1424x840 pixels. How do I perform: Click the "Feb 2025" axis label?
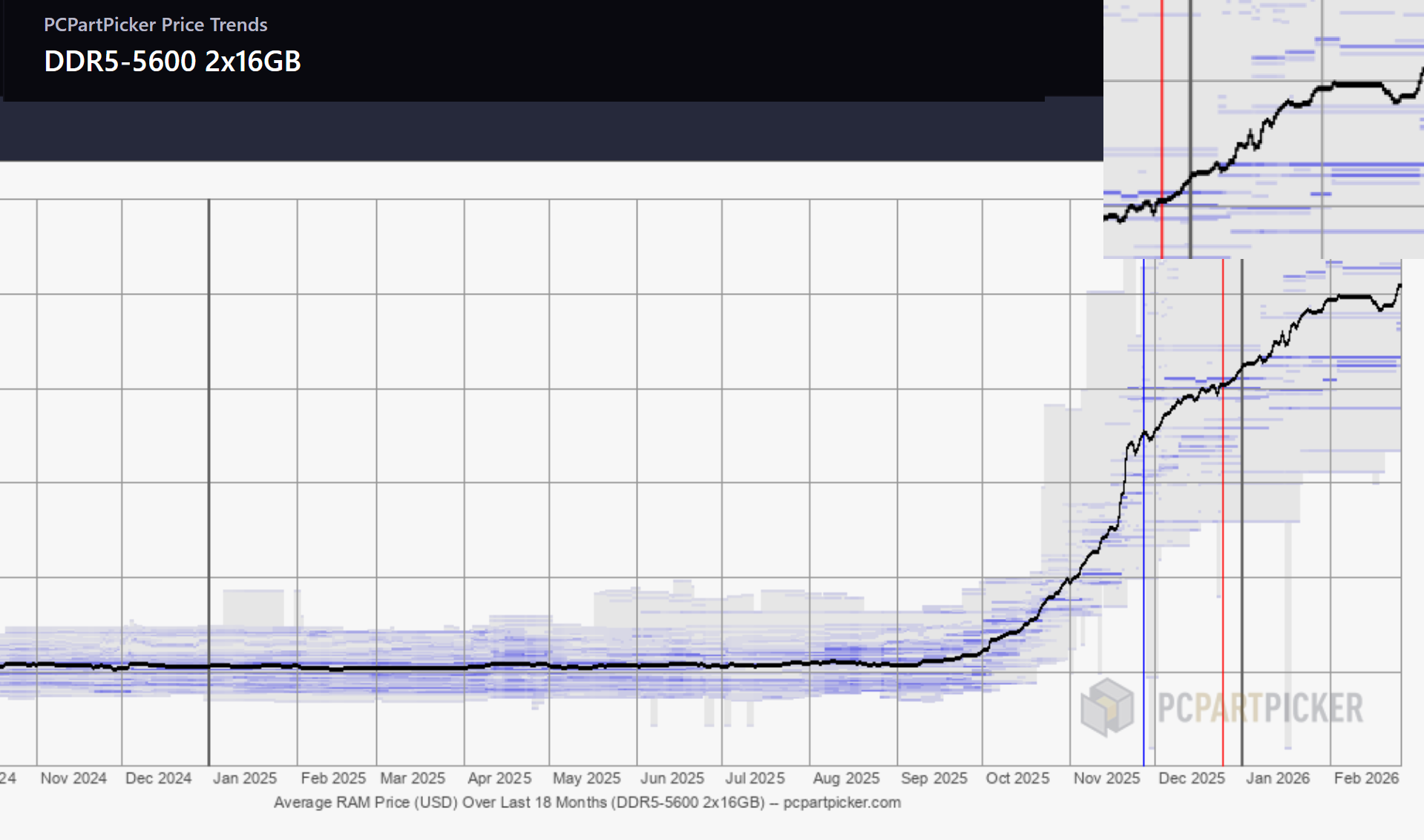pyautogui.click(x=333, y=778)
